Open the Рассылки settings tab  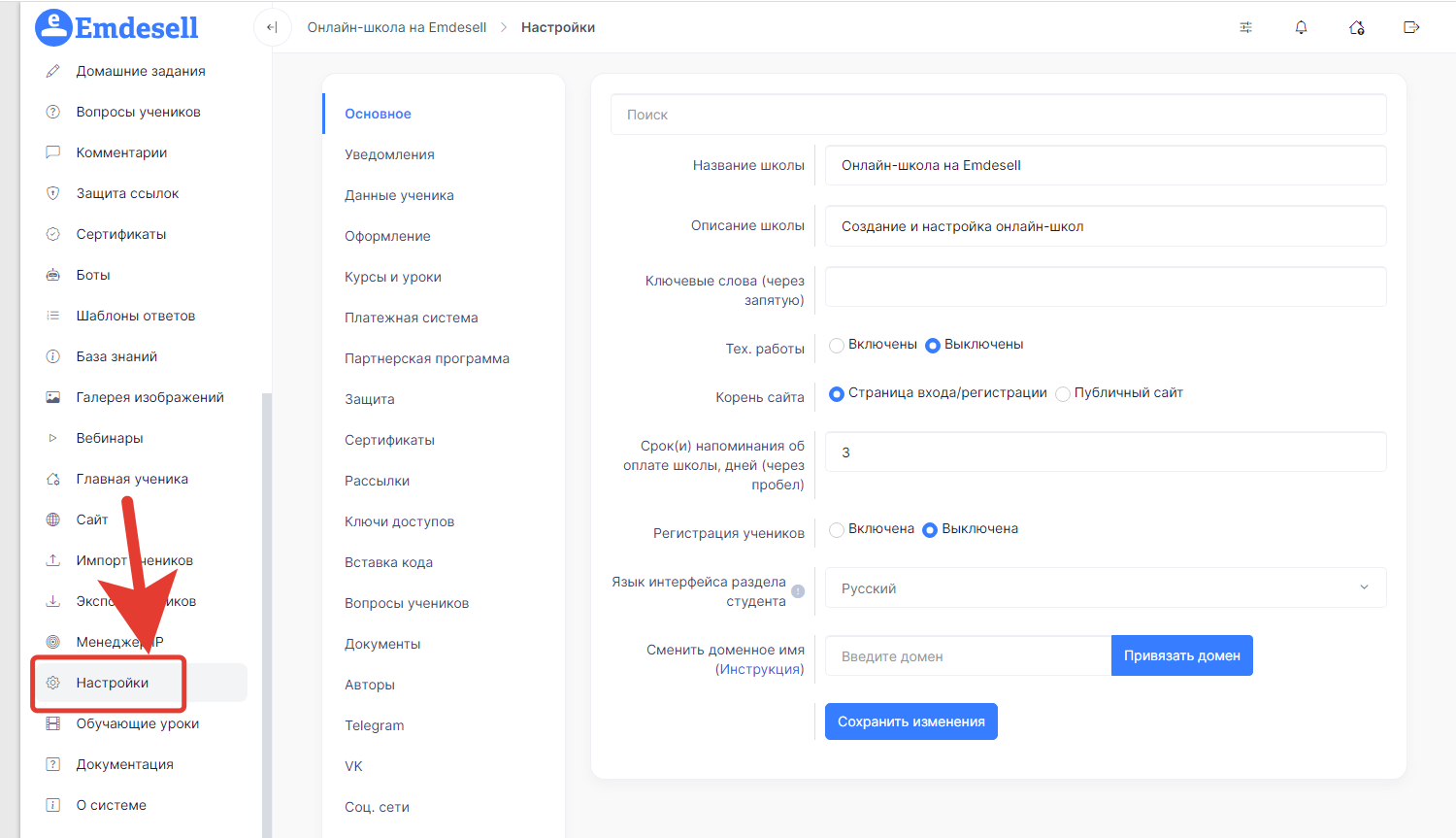click(378, 481)
